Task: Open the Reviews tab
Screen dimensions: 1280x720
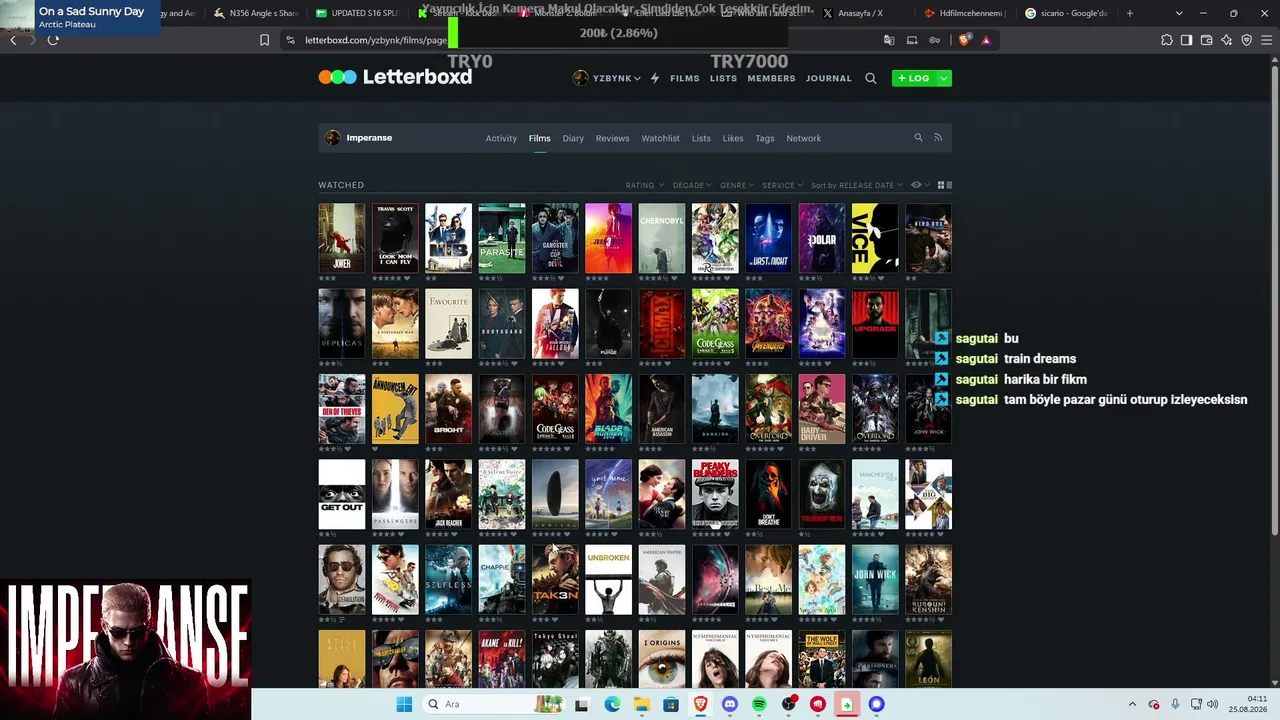Action: click(612, 138)
